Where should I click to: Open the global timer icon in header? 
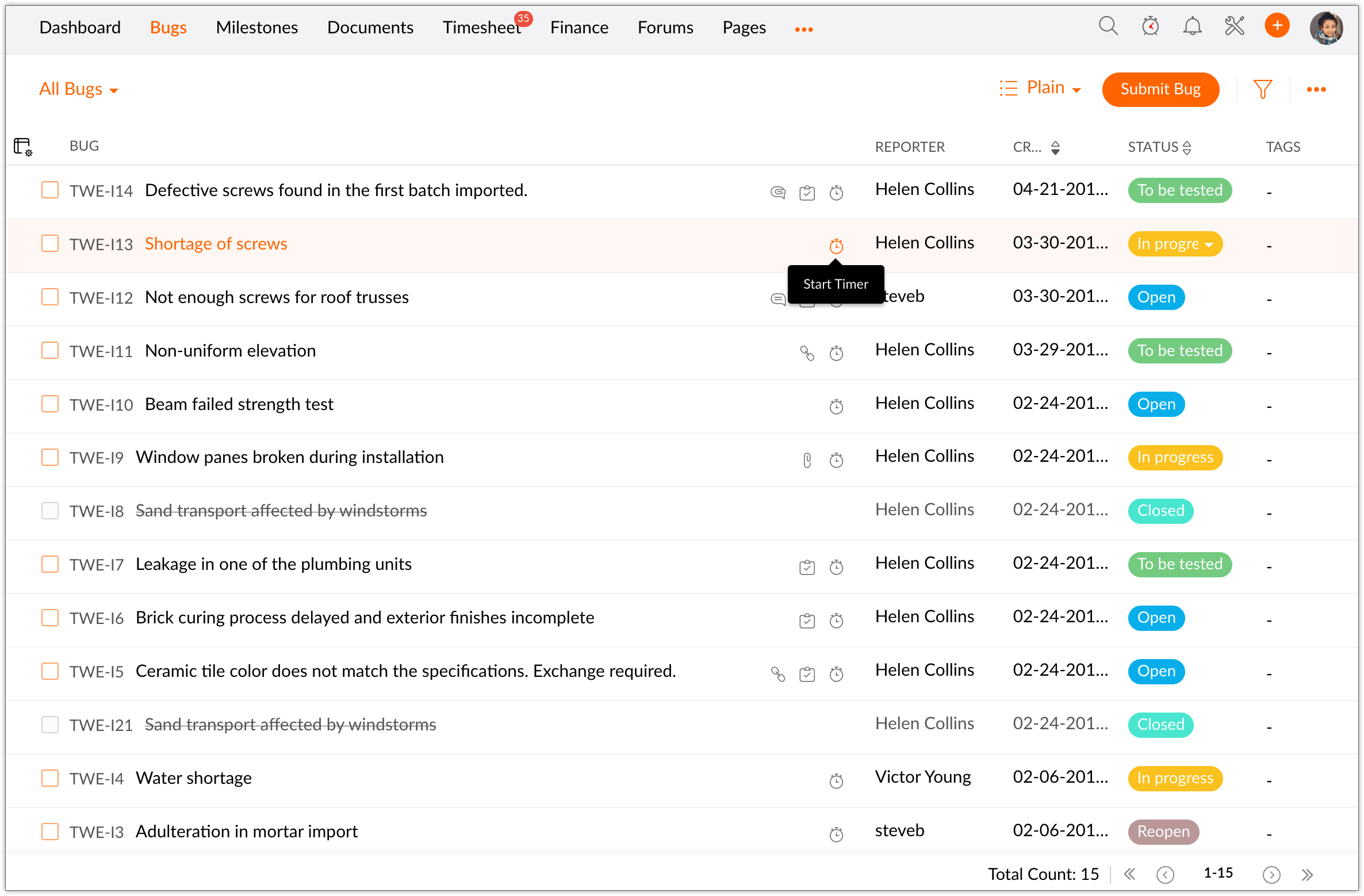coord(1150,26)
